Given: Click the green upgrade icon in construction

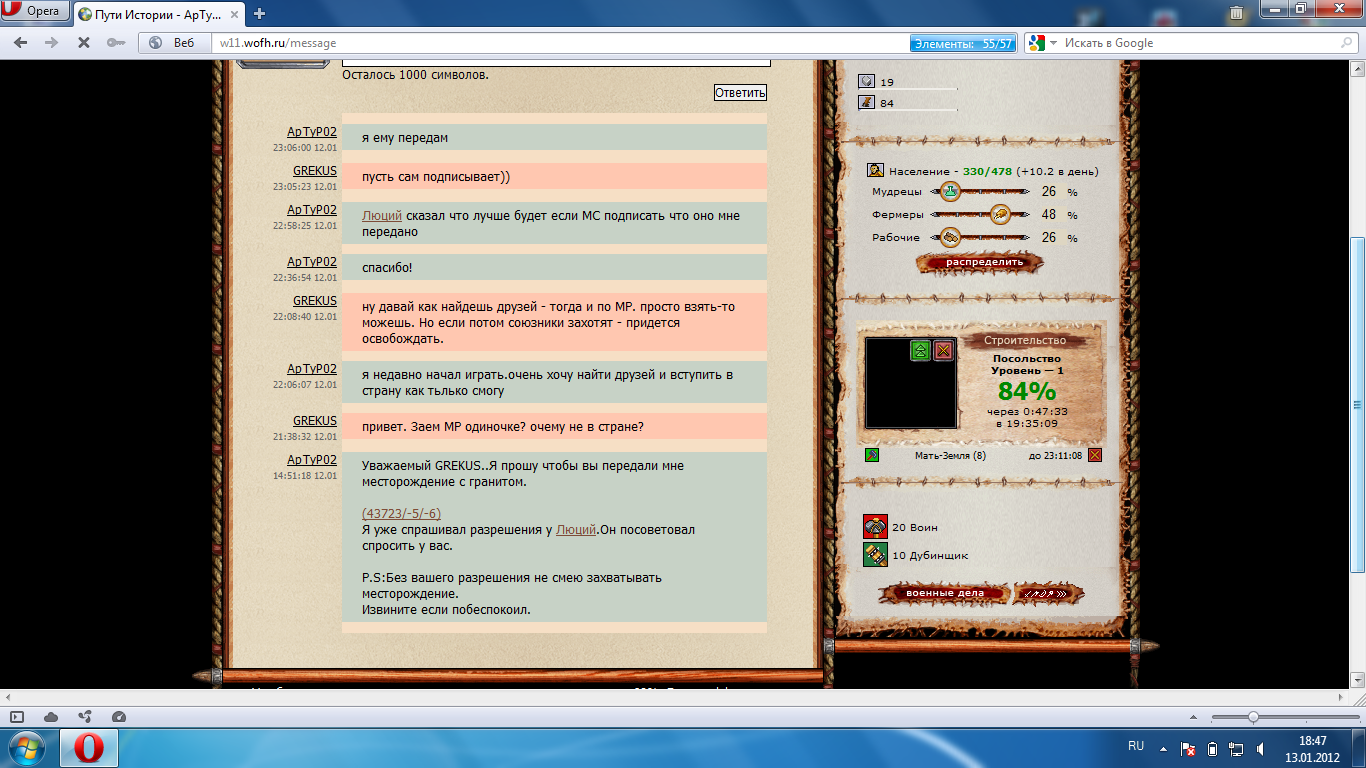Looking at the screenshot, I should [920, 350].
